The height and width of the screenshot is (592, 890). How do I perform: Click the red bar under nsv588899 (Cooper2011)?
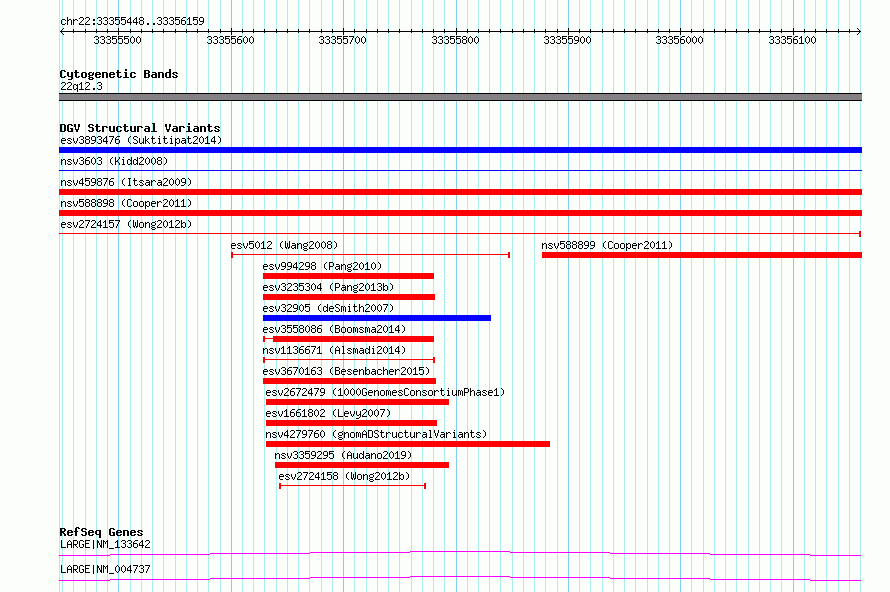click(702, 255)
